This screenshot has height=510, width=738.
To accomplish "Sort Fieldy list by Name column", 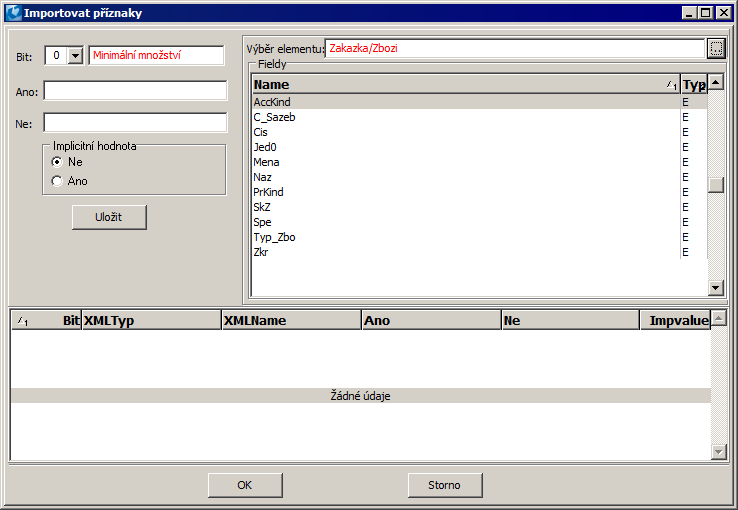I will click(466, 85).
